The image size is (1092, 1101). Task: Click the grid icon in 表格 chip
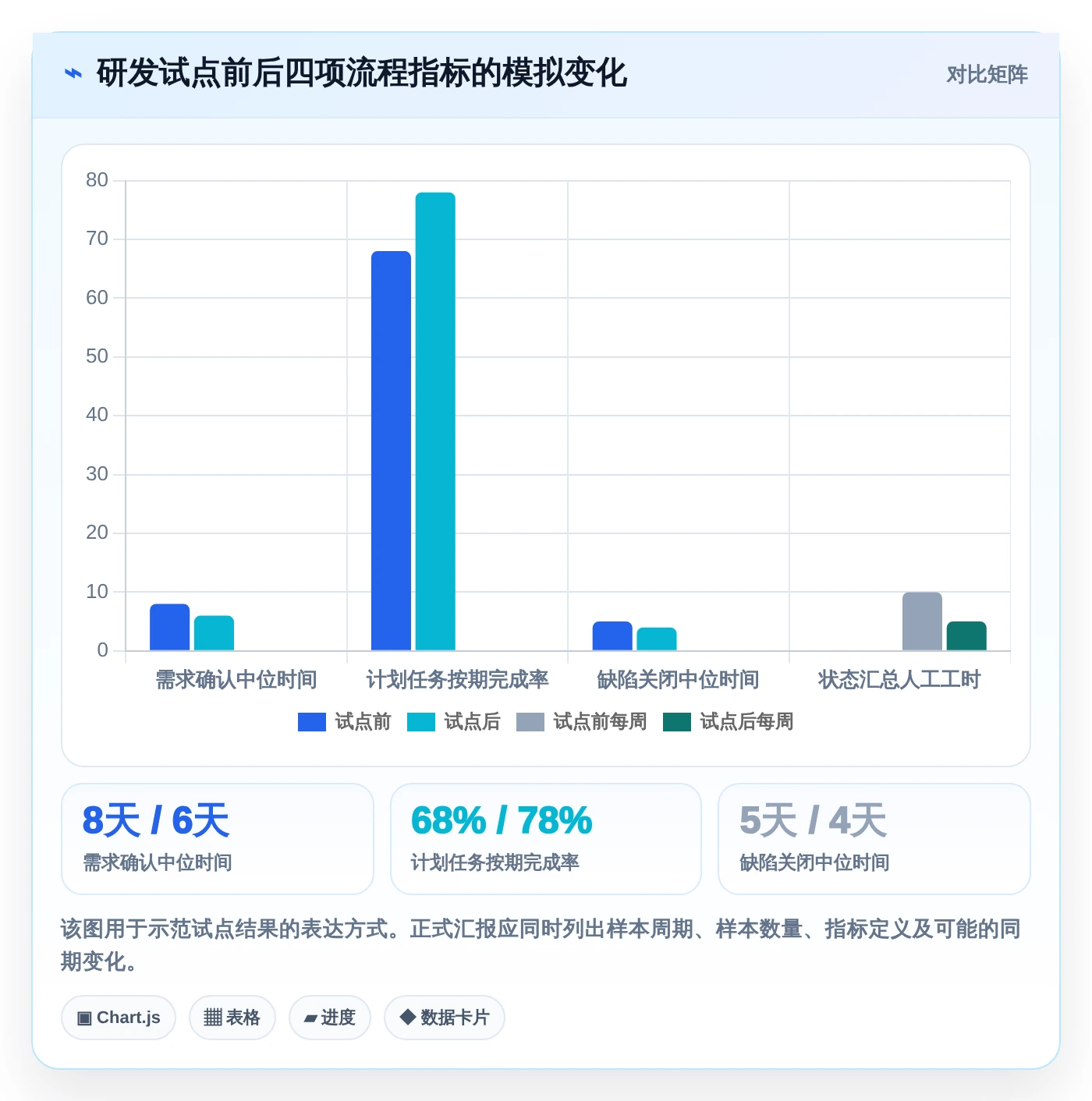[x=213, y=1018]
